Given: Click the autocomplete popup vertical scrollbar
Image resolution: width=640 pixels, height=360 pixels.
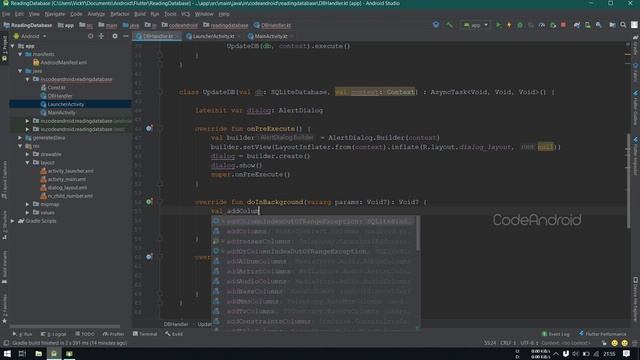Looking at the screenshot, I should (x=418, y=233).
